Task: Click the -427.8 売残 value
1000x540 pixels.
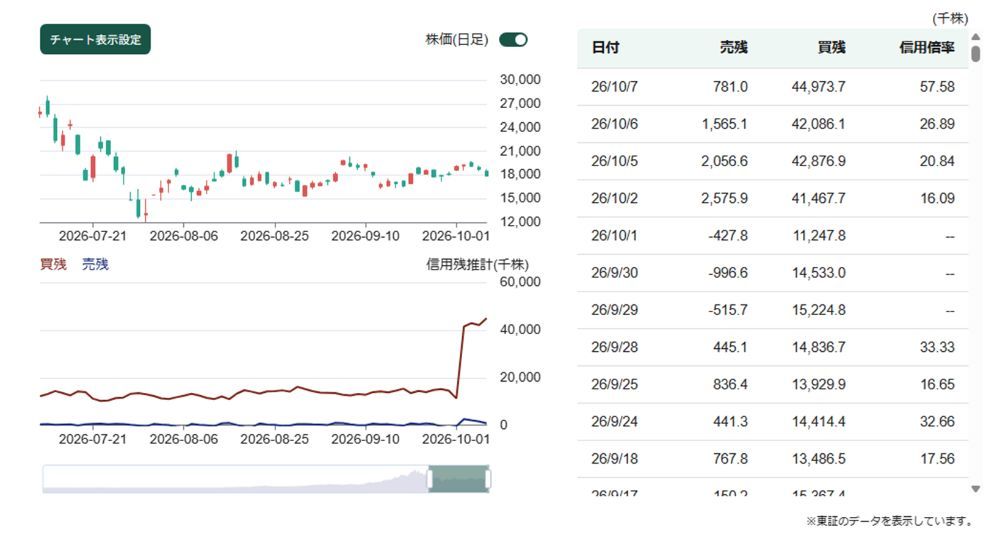Action: click(x=728, y=235)
